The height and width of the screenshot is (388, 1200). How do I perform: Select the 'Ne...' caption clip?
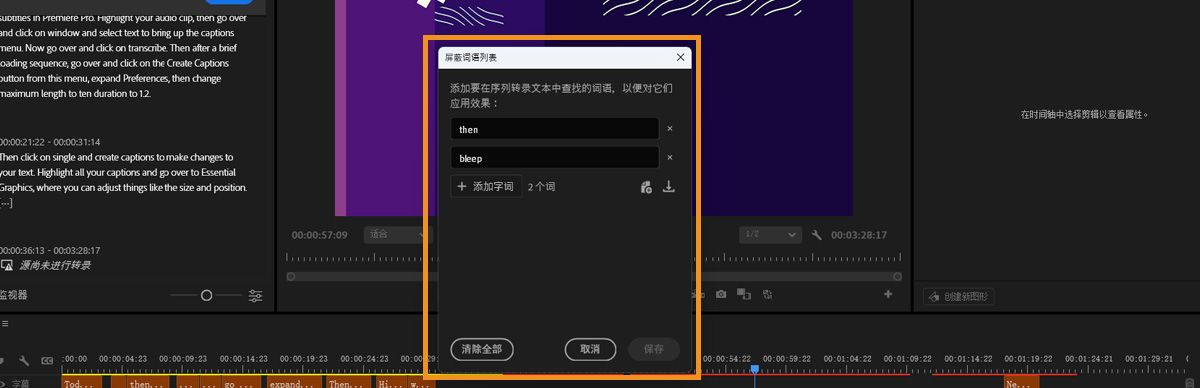tap(1021, 382)
